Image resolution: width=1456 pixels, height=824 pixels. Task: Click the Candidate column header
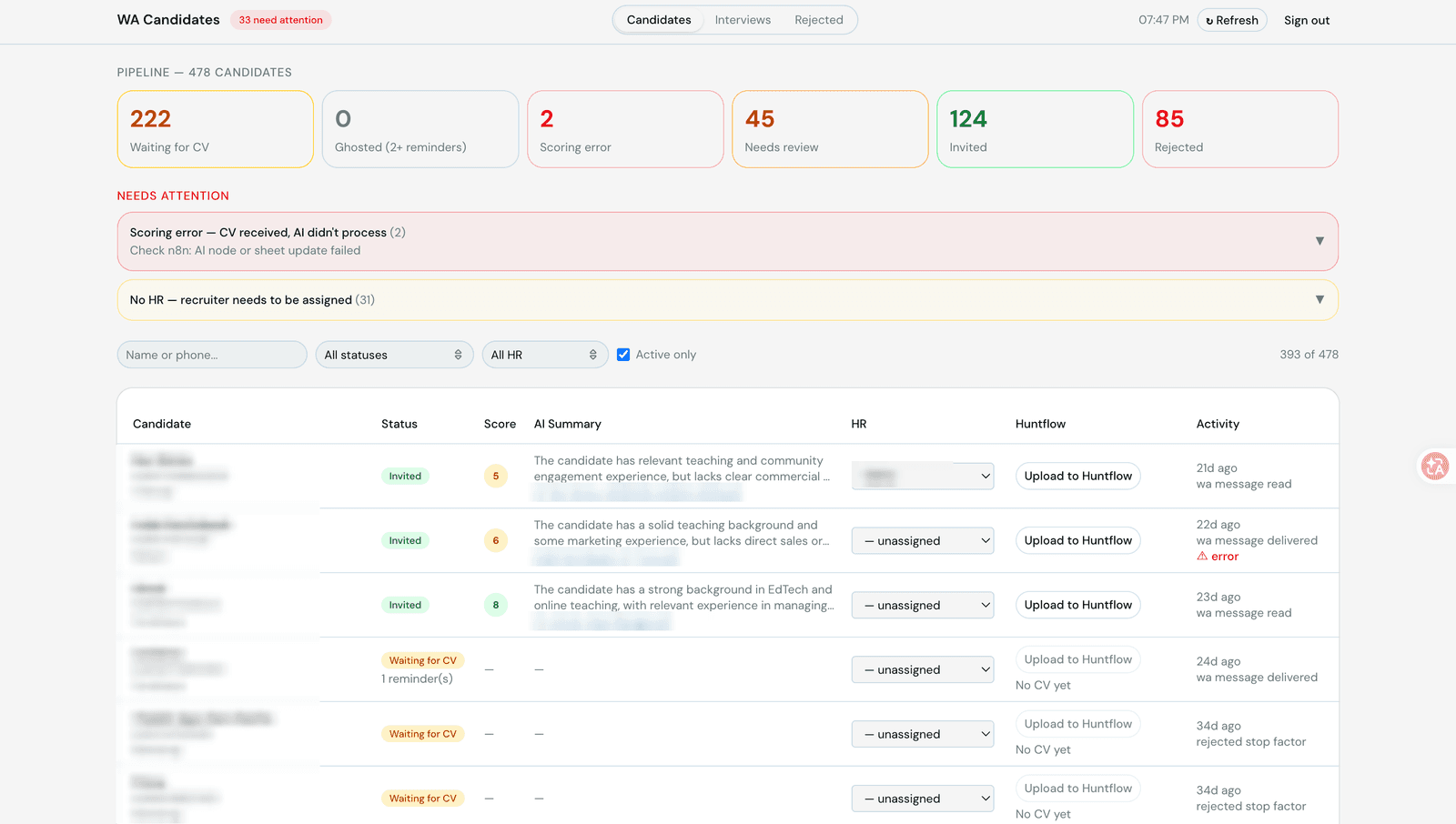point(162,424)
